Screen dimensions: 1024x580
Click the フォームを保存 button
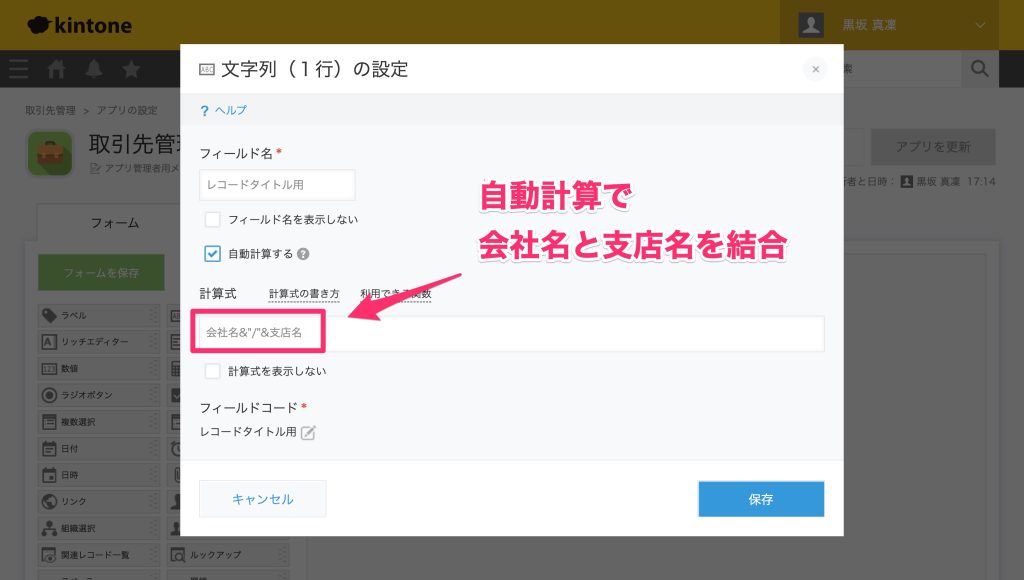101,272
